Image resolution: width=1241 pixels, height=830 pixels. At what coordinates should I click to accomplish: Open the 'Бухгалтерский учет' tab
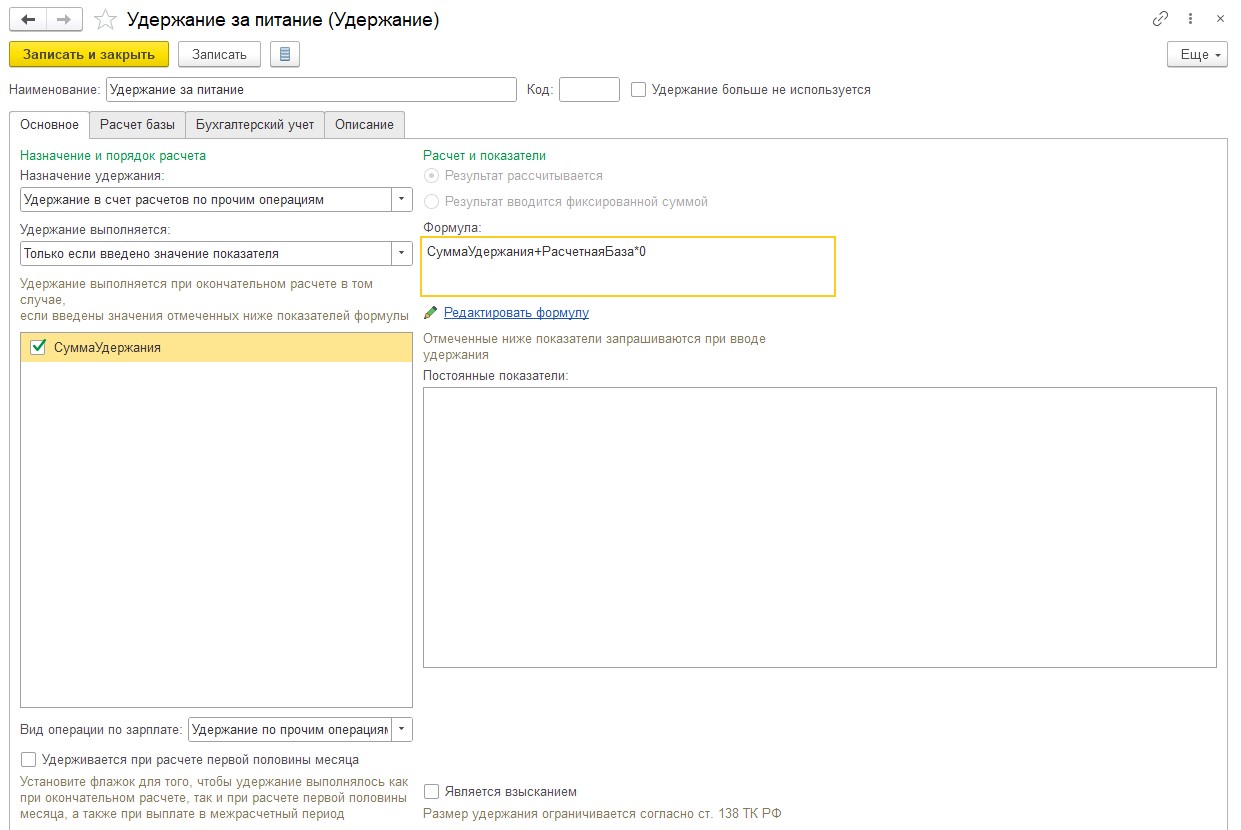(x=255, y=125)
